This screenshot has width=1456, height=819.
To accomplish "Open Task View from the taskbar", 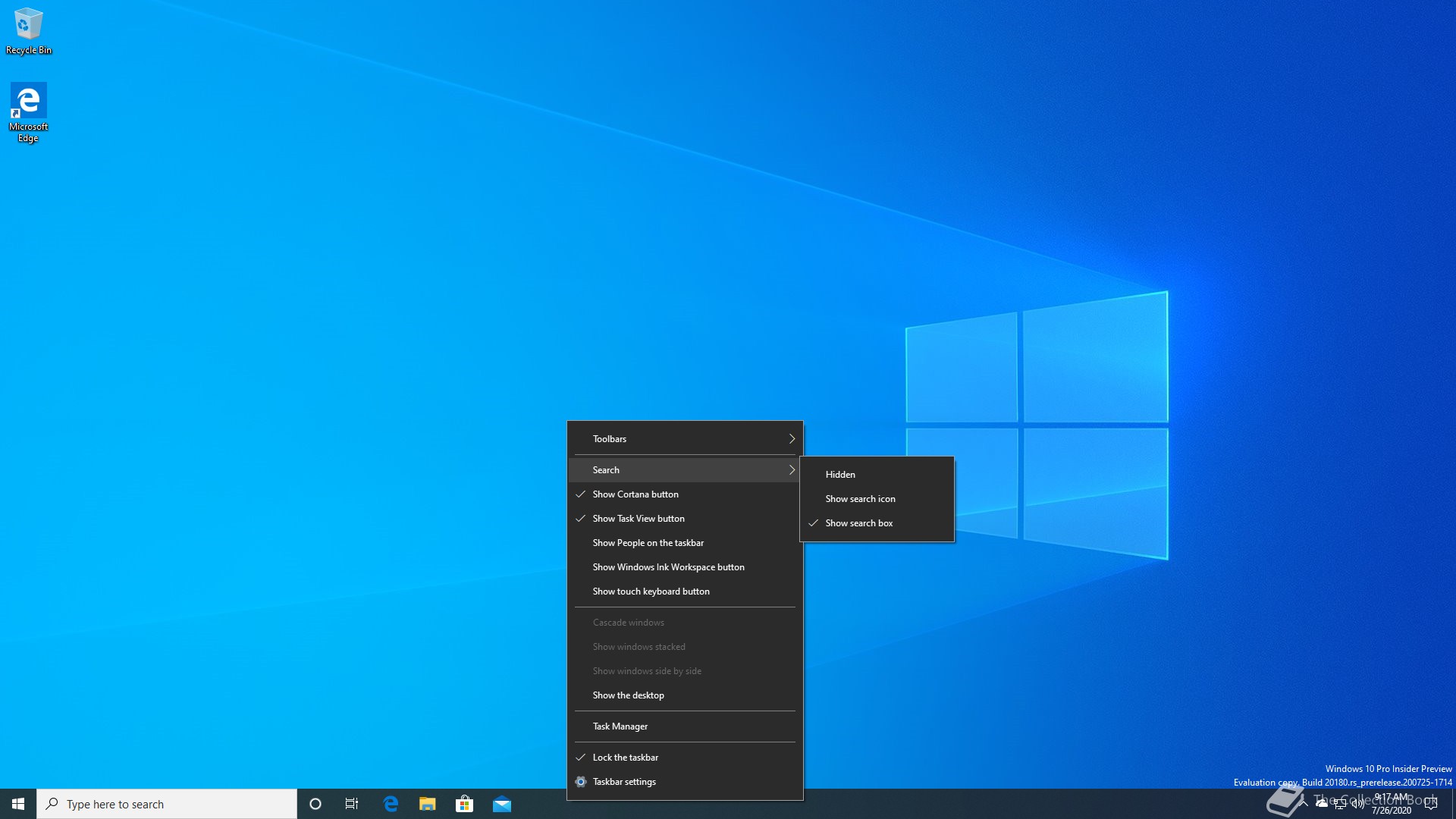I will (x=352, y=804).
